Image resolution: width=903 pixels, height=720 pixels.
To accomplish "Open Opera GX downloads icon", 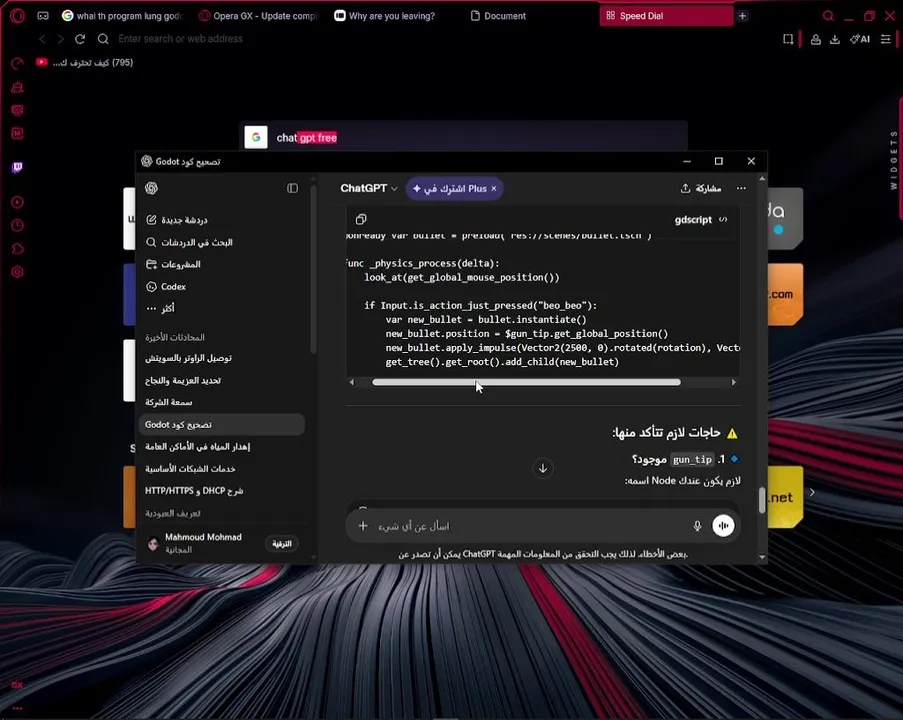I will [x=834, y=39].
